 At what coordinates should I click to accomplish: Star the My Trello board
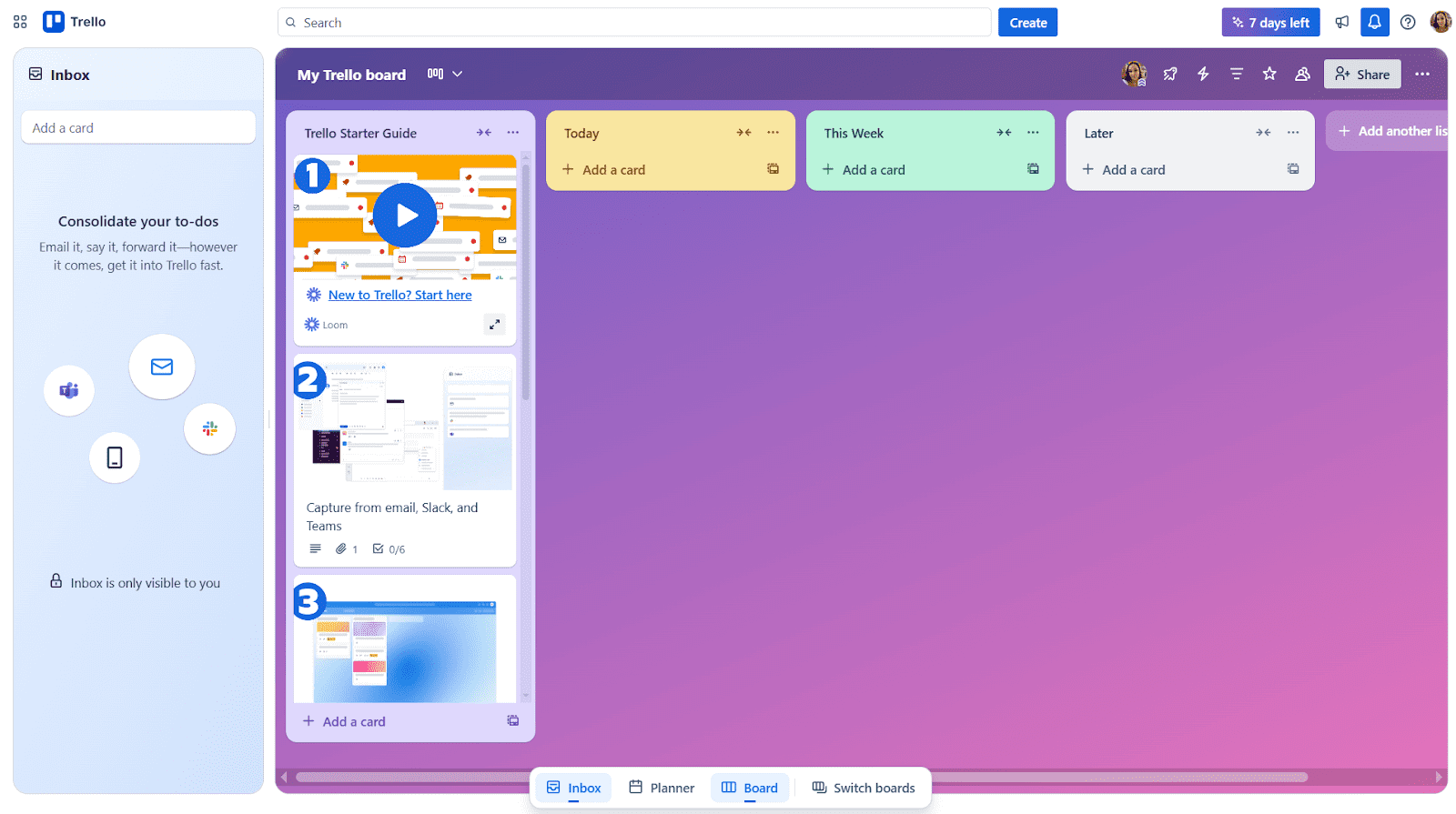[x=1269, y=75]
